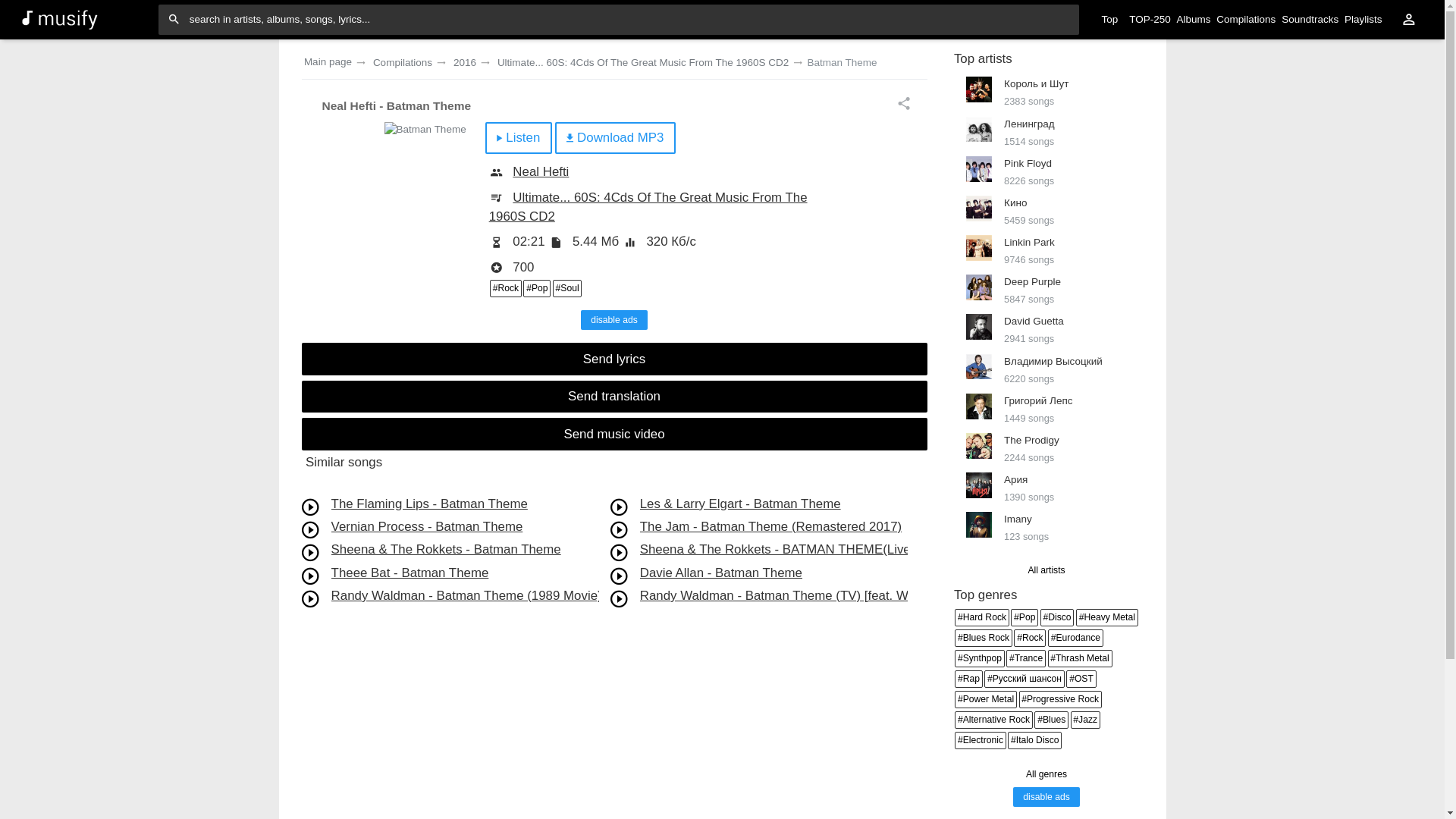Click Send lyrics button
The width and height of the screenshot is (1456, 819).
point(614,359)
